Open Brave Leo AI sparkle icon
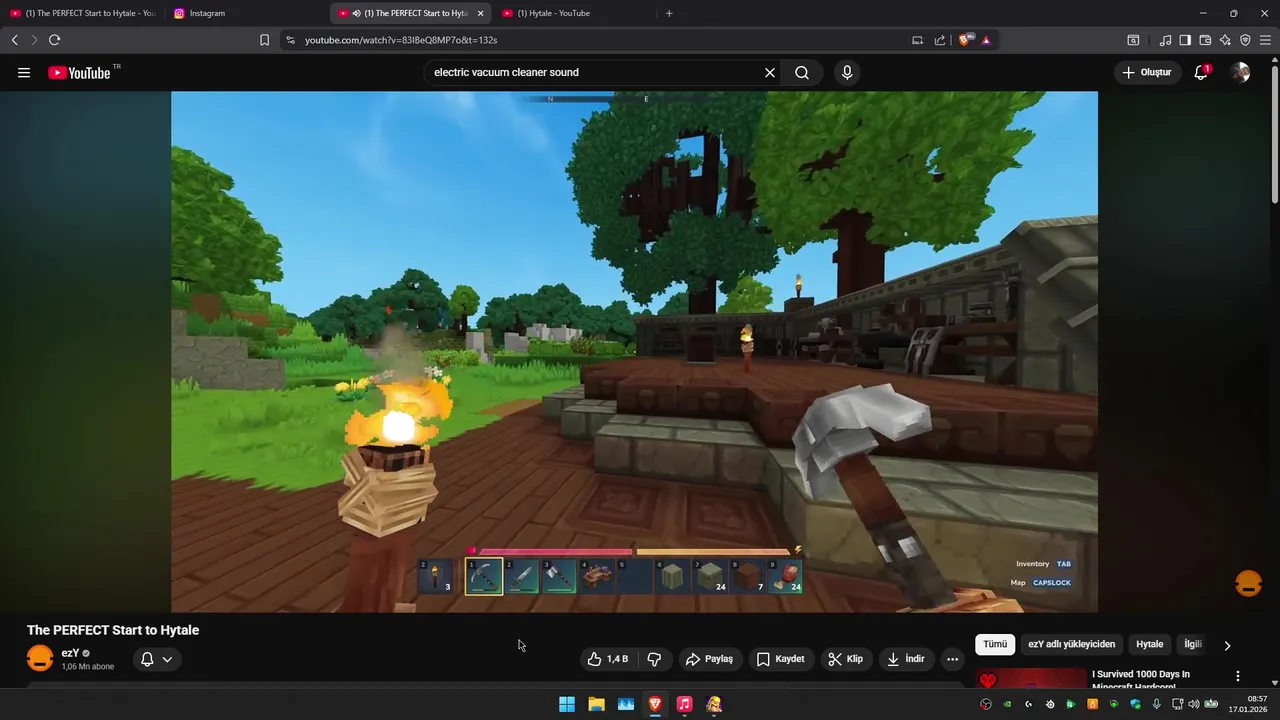Image resolution: width=1280 pixels, height=720 pixels. [1225, 40]
